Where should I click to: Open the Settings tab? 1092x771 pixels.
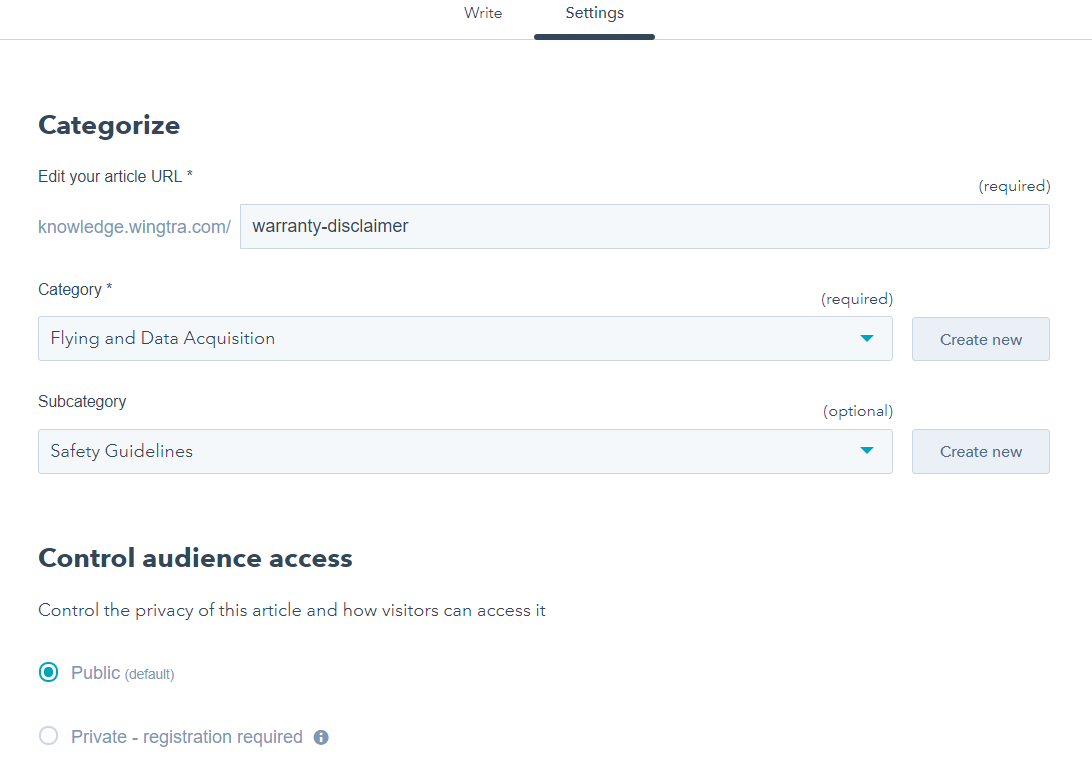click(x=594, y=14)
